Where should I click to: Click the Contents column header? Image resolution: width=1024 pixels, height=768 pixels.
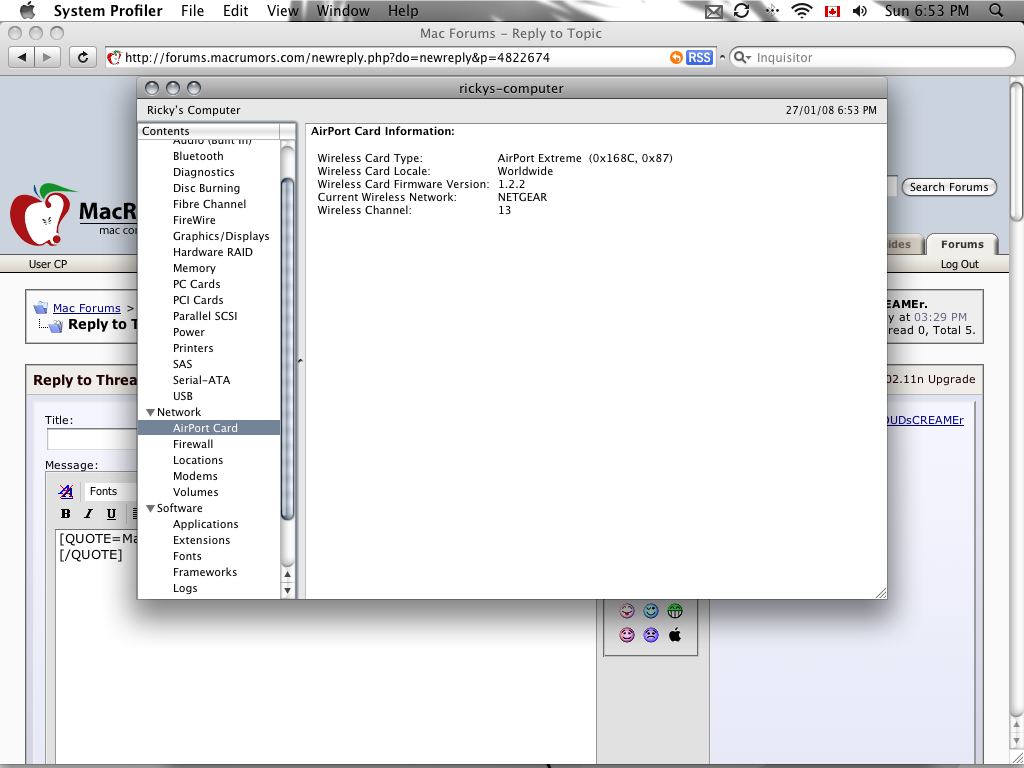[x=209, y=131]
